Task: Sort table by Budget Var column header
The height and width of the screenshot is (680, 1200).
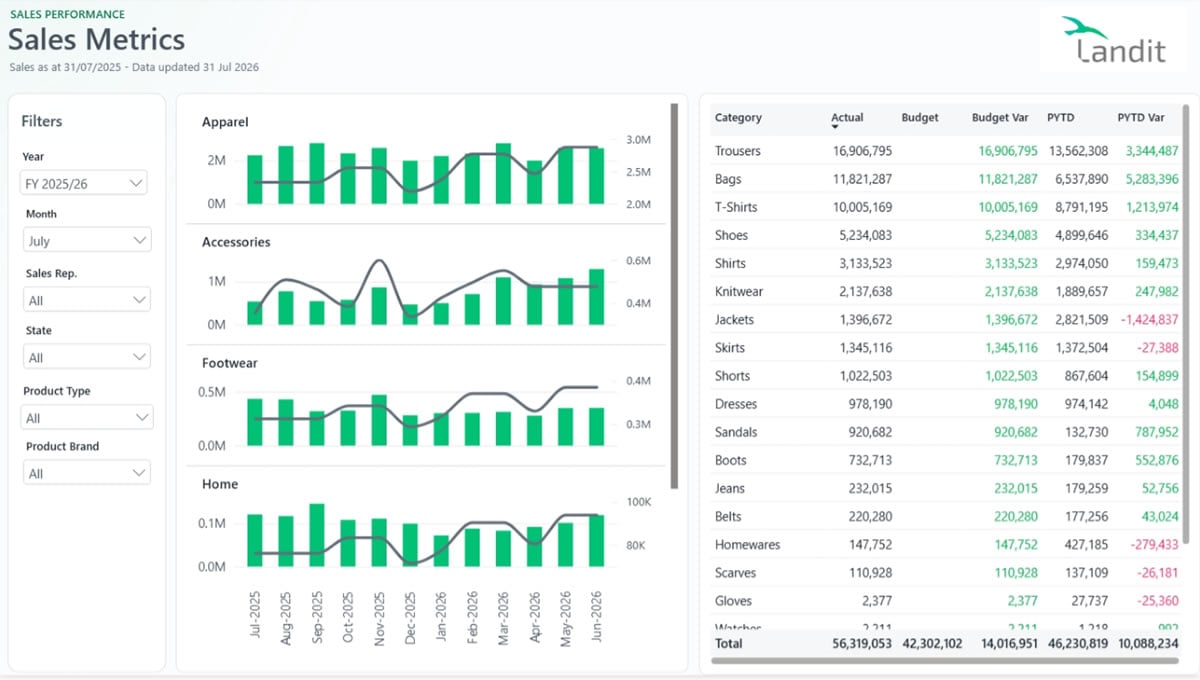Action: [x=1000, y=118]
